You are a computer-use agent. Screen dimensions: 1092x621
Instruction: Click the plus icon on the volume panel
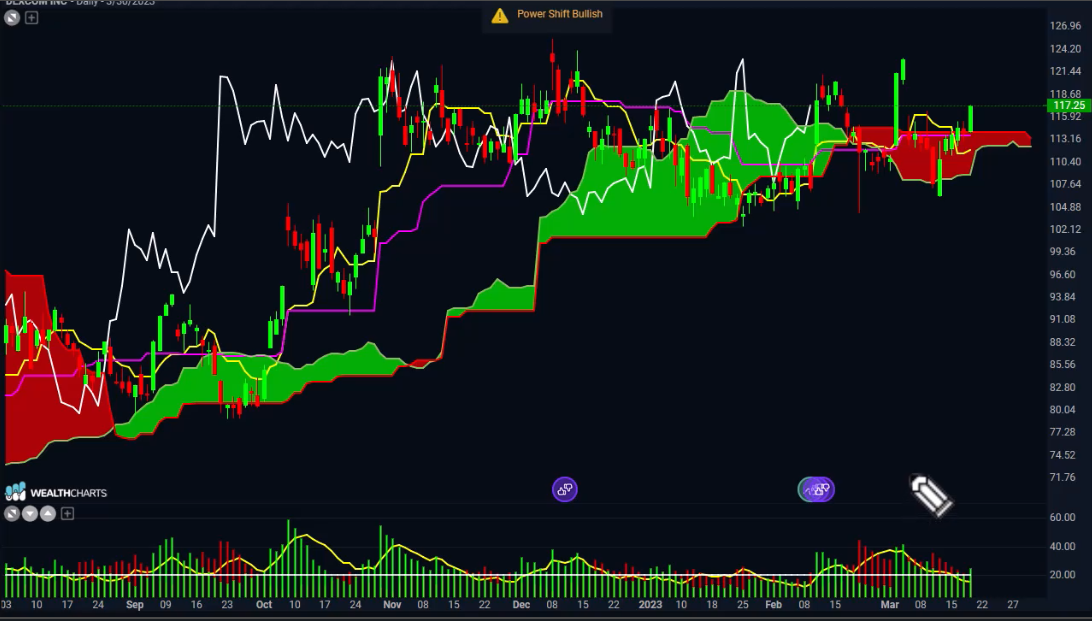68,514
